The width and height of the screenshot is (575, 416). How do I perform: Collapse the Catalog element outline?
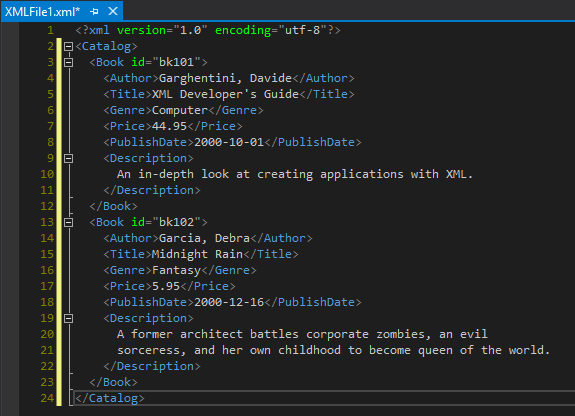[x=68, y=46]
